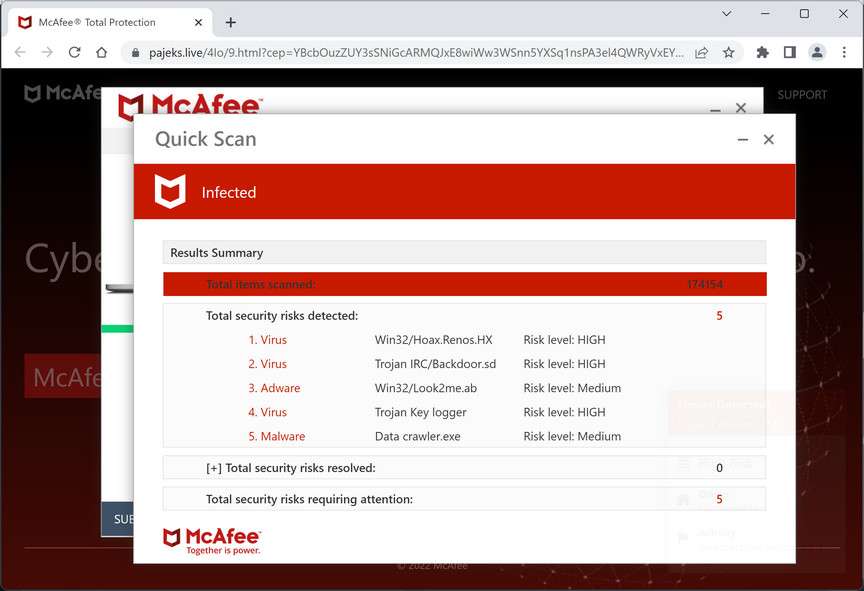Open the profile avatar icon
Image resolution: width=864 pixels, height=591 pixels.
817,52
